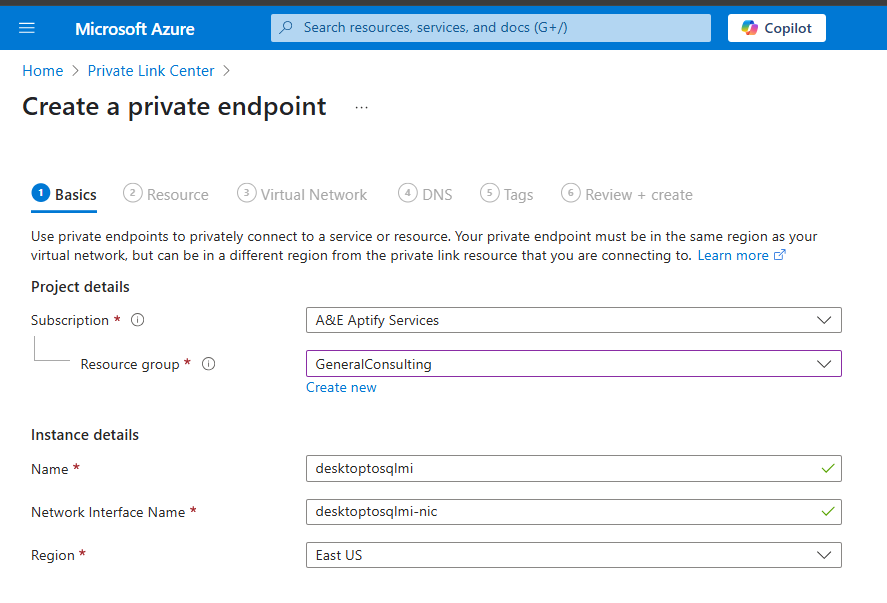
Task: Click the Microsoft Azure brand title
Action: pyautogui.click(x=135, y=29)
